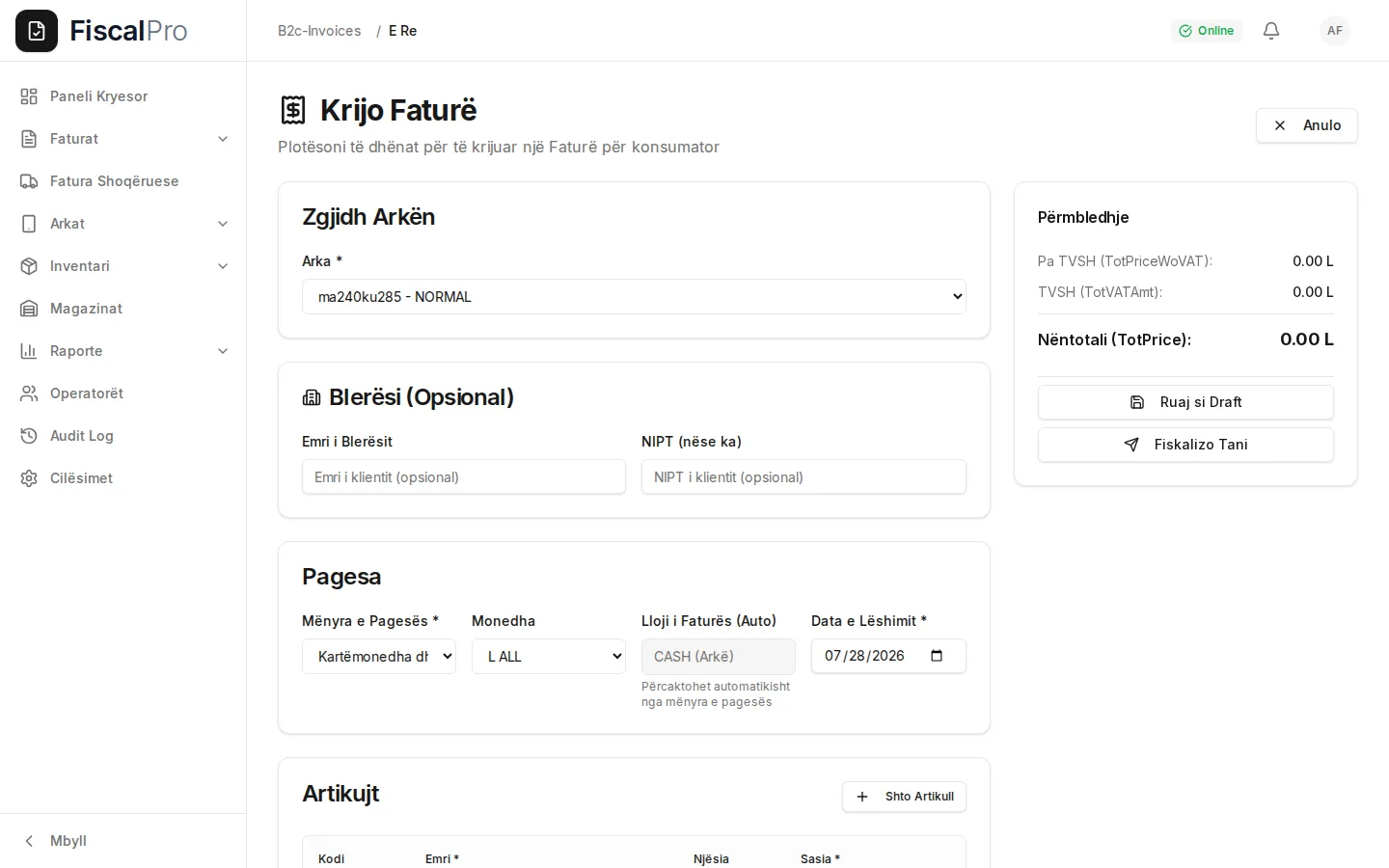Open the notifications bell icon
The image size is (1389, 868).
point(1271,31)
